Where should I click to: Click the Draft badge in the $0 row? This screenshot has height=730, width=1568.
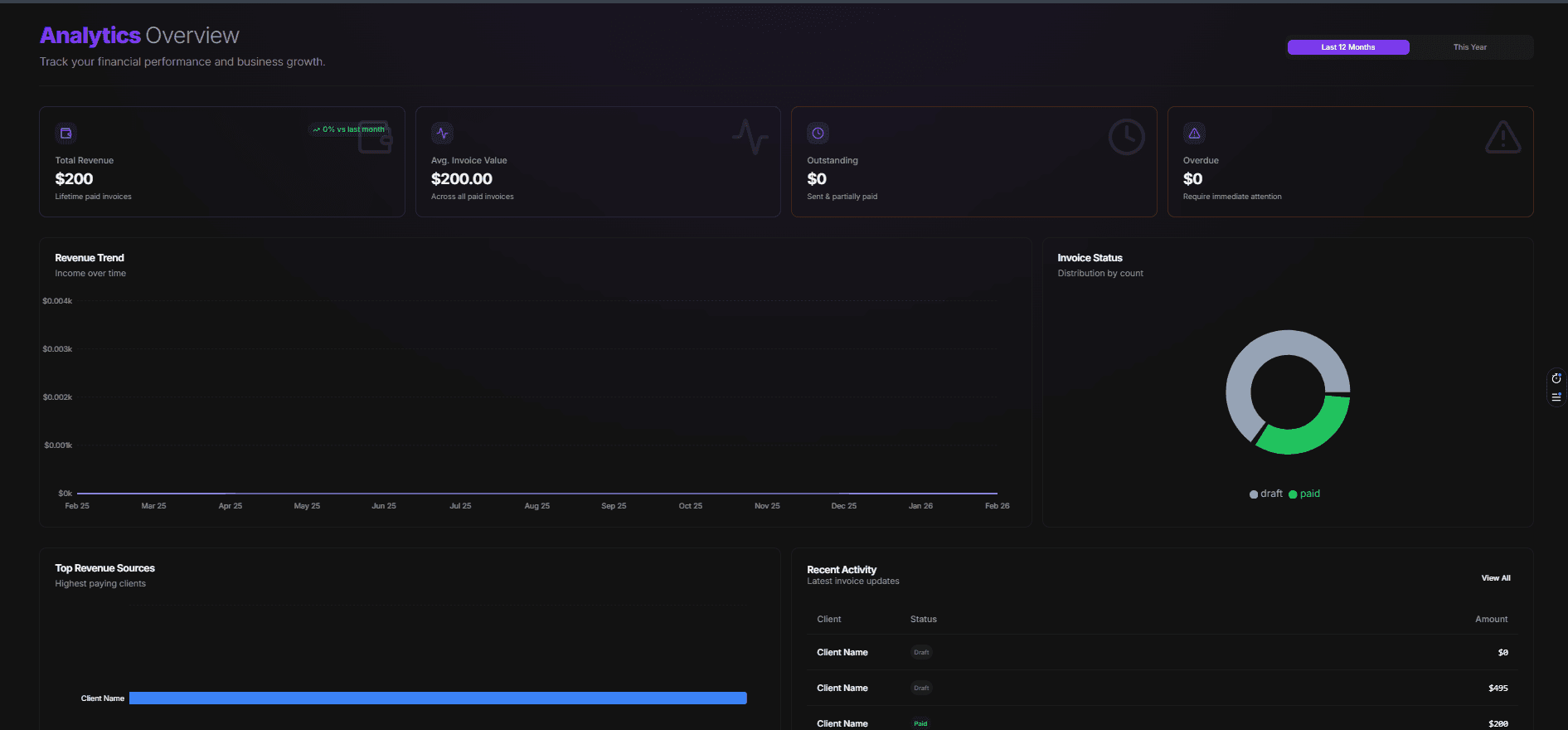click(921, 653)
